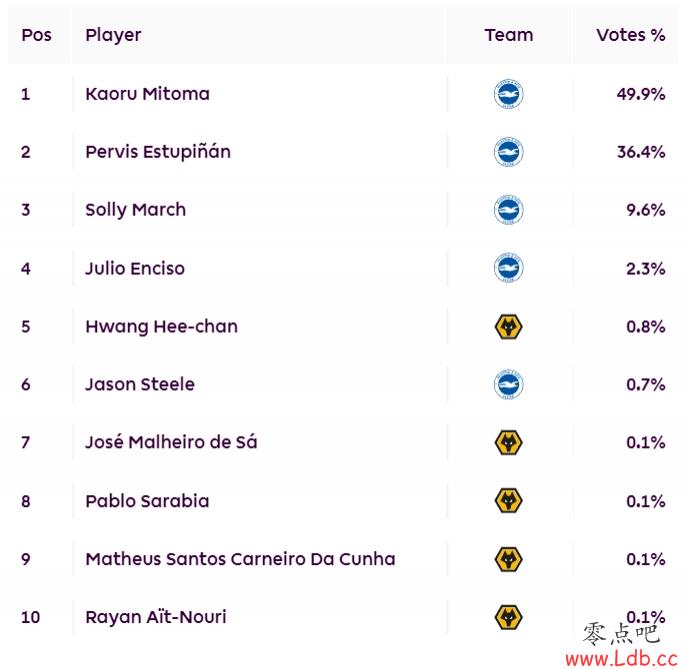This screenshot has width=687, height=669.
Task: Select Wolves badge in Pablo Sarabia row
Action: pyautogui.click(x=508, y=501)
